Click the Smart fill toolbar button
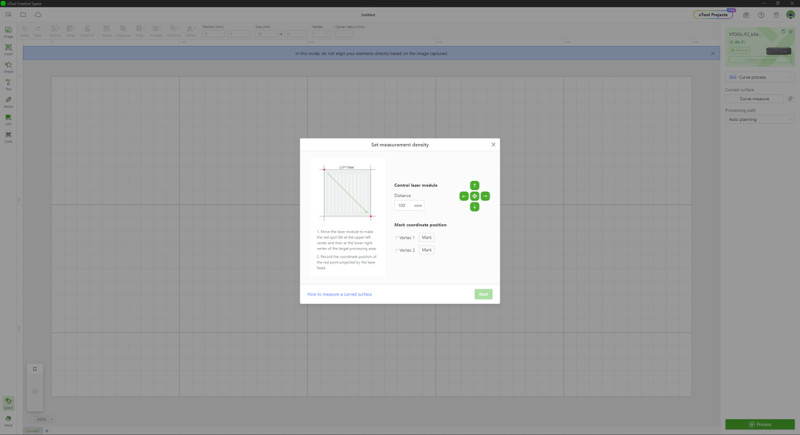Viewport: 800px width, 435px height. coord(87,31)
